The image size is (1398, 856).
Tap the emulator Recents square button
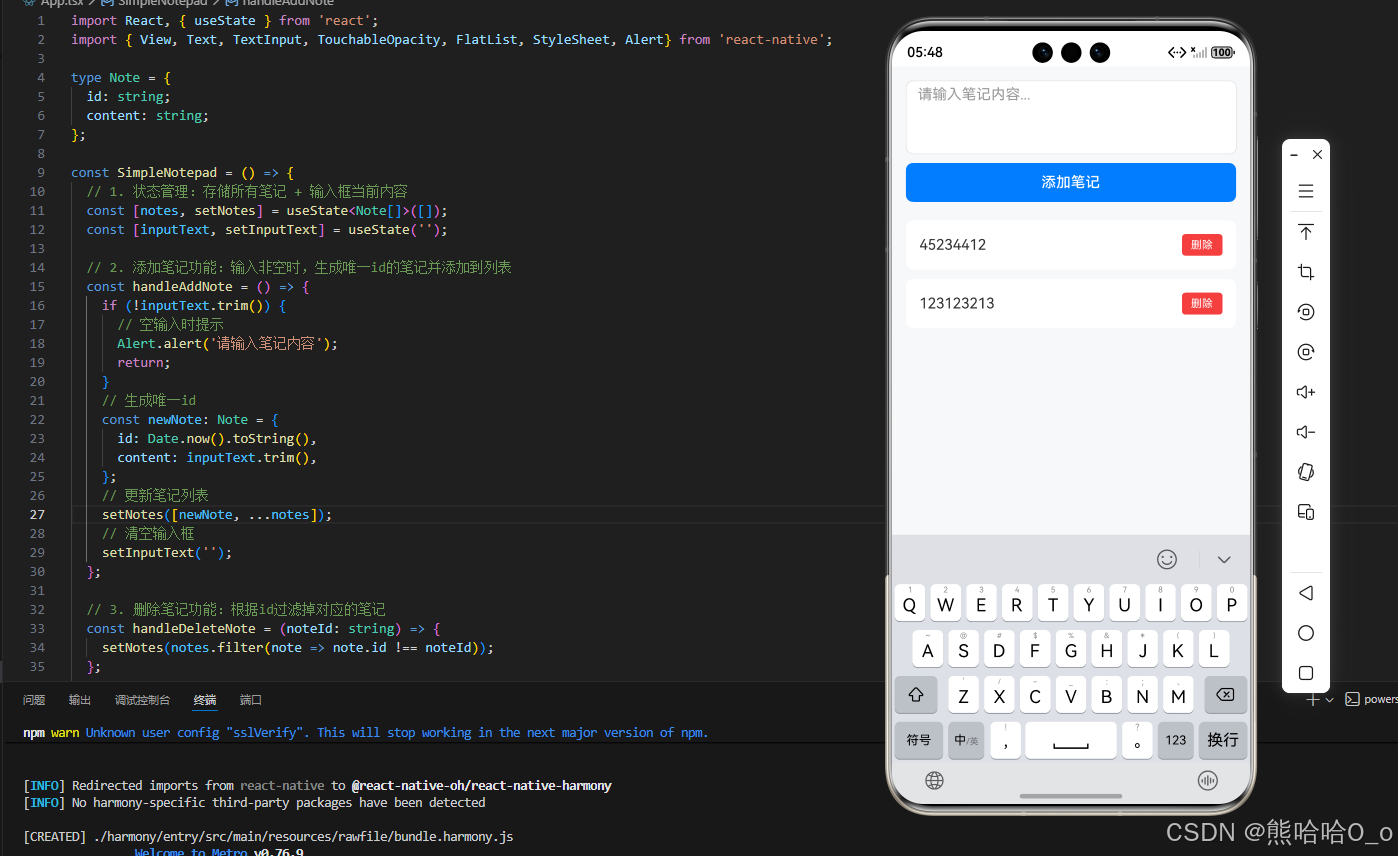click(x=1305, y=673)
